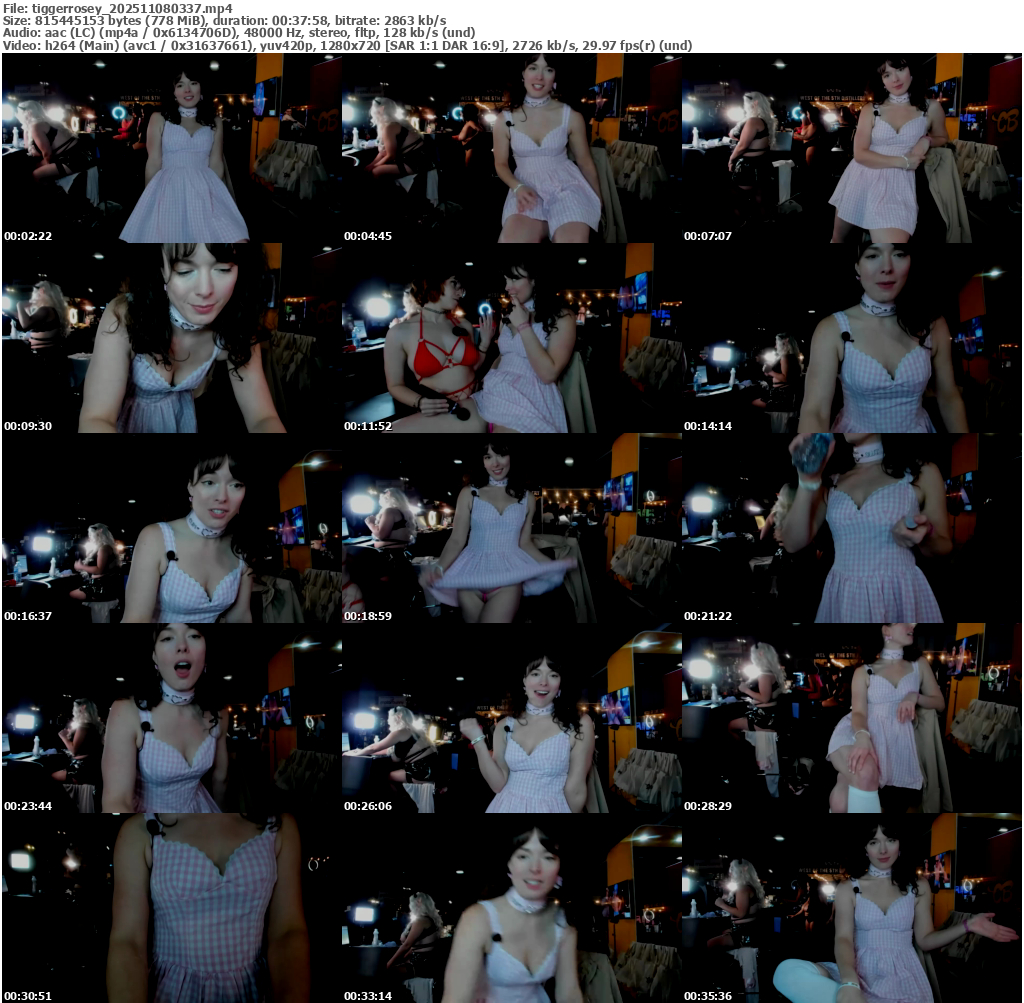This screenshot has width=1024, height=1003.
Task: Pick the frame timestamped 00:18:59
Action: click(511, 528)
